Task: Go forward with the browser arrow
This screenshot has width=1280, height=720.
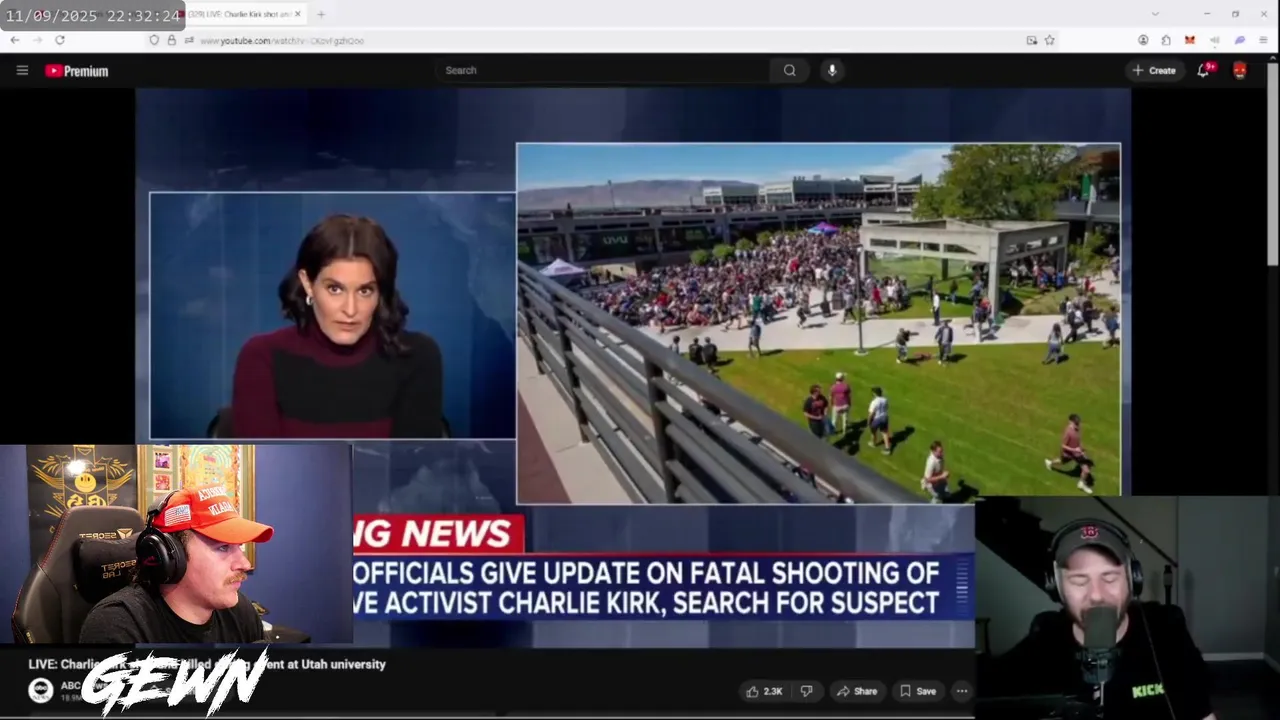Action: (x=37, y=40)
